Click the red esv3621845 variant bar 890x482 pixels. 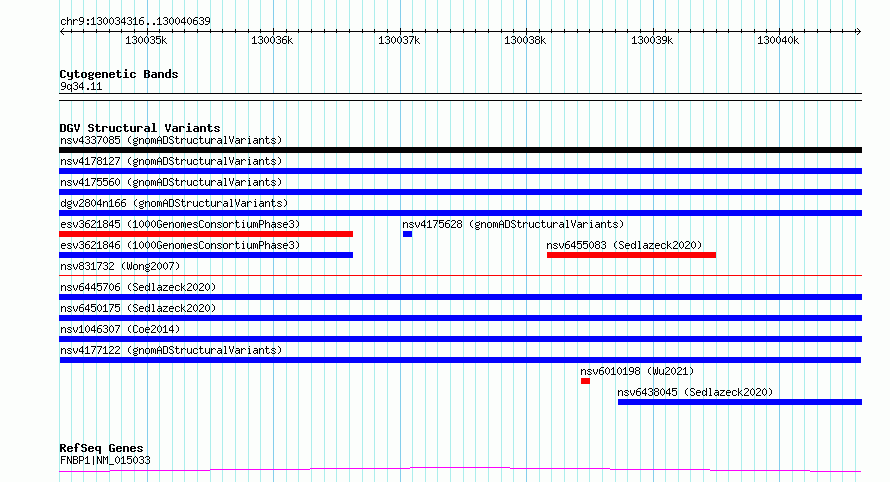click(206, 234)
